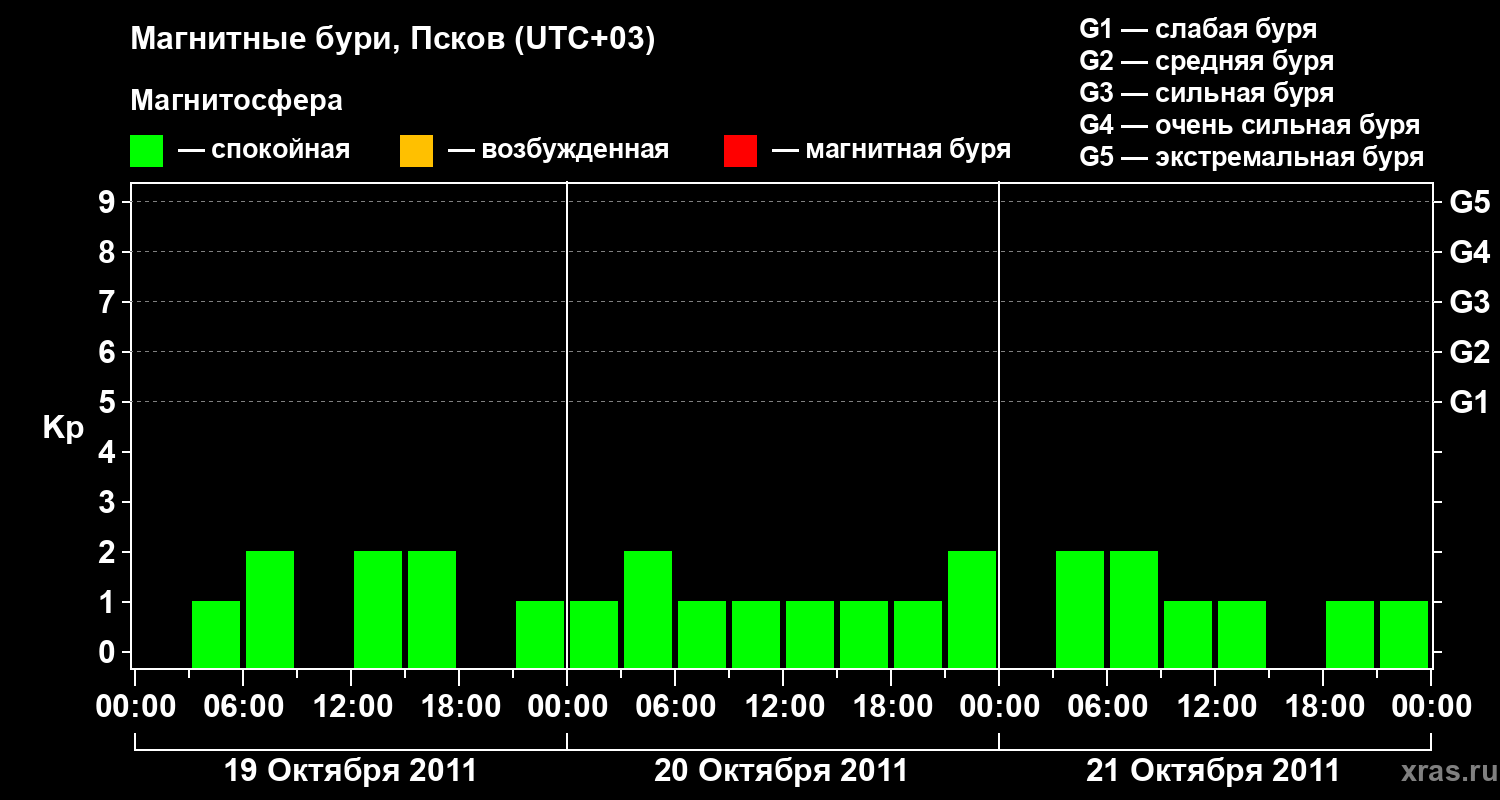Click the 21 October 03:00–06:00 Kp 2 bar
1500x800 pixels.
[x=1080, y=609]
